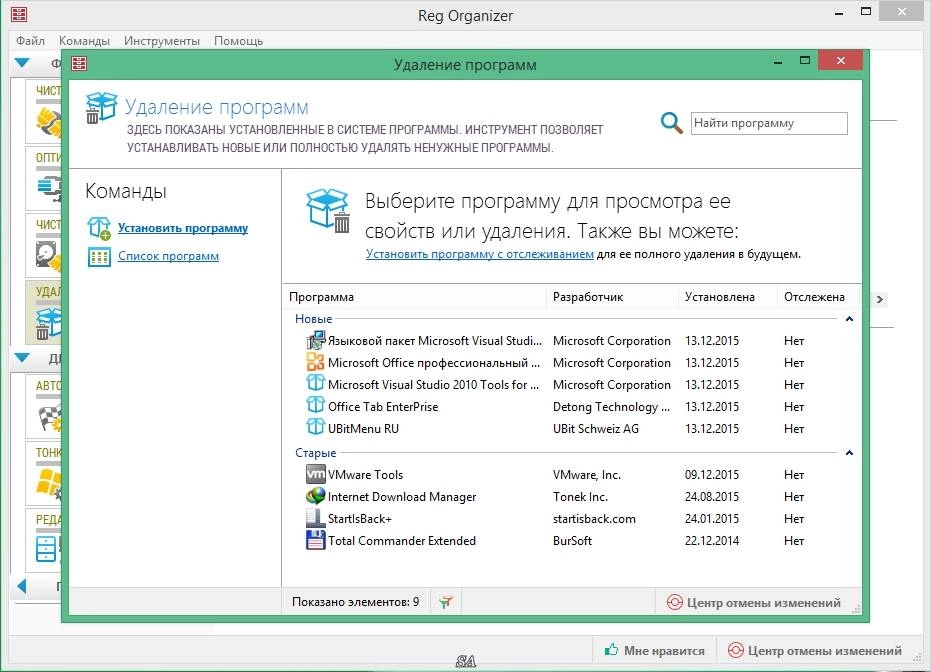Click the Total Commander floppy icon
This screenshot has height=672, width=931.
315,540
